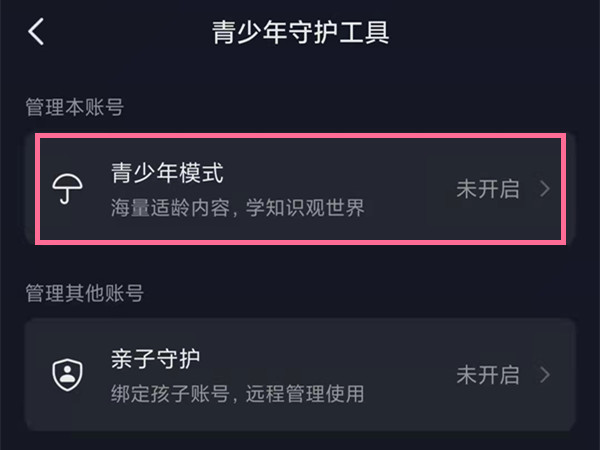Select the 亲子守护 card

click(300, 375)
